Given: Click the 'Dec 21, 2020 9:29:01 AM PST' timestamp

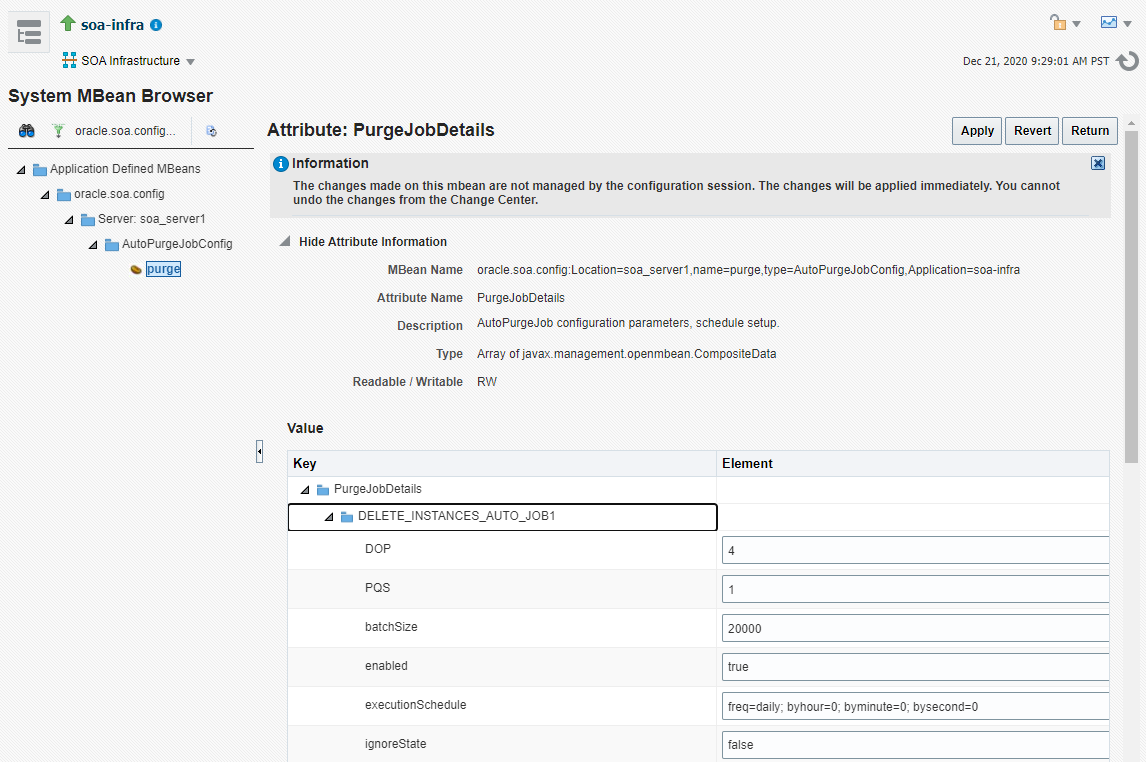Looking at the screenshot, I should pos(1036,61).
